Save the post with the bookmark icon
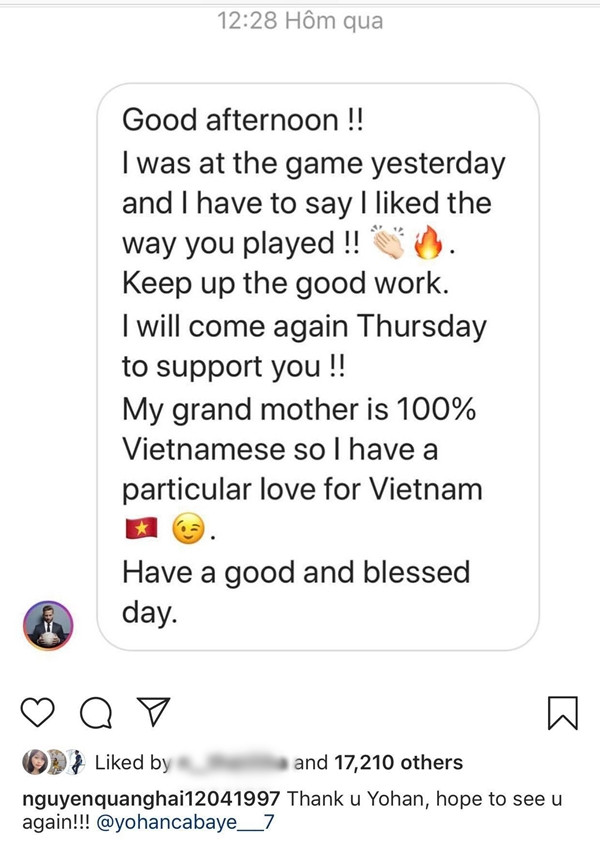Image resolution: width=600 pixels, height=843 pixels. (x=562, y=713)
